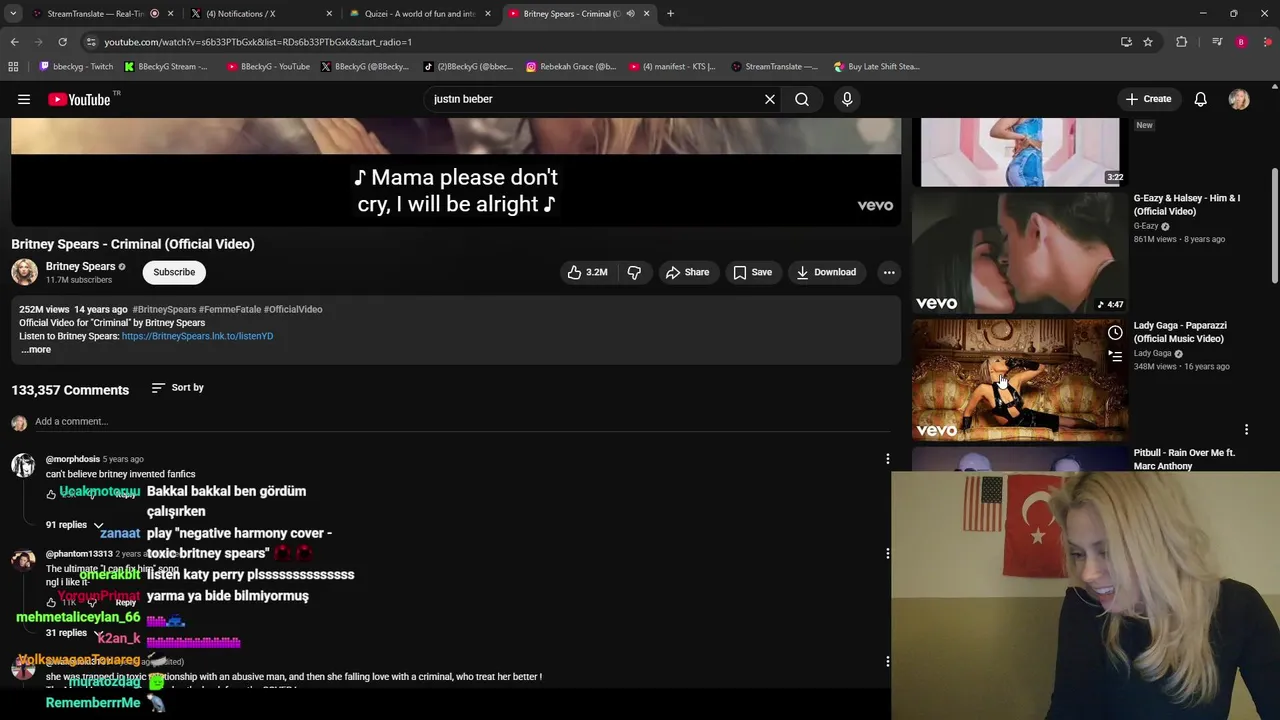The width and height of the screenshot is (1280, 720).
Task: Open the Create dropdown button
Action: pos(1148,99)
